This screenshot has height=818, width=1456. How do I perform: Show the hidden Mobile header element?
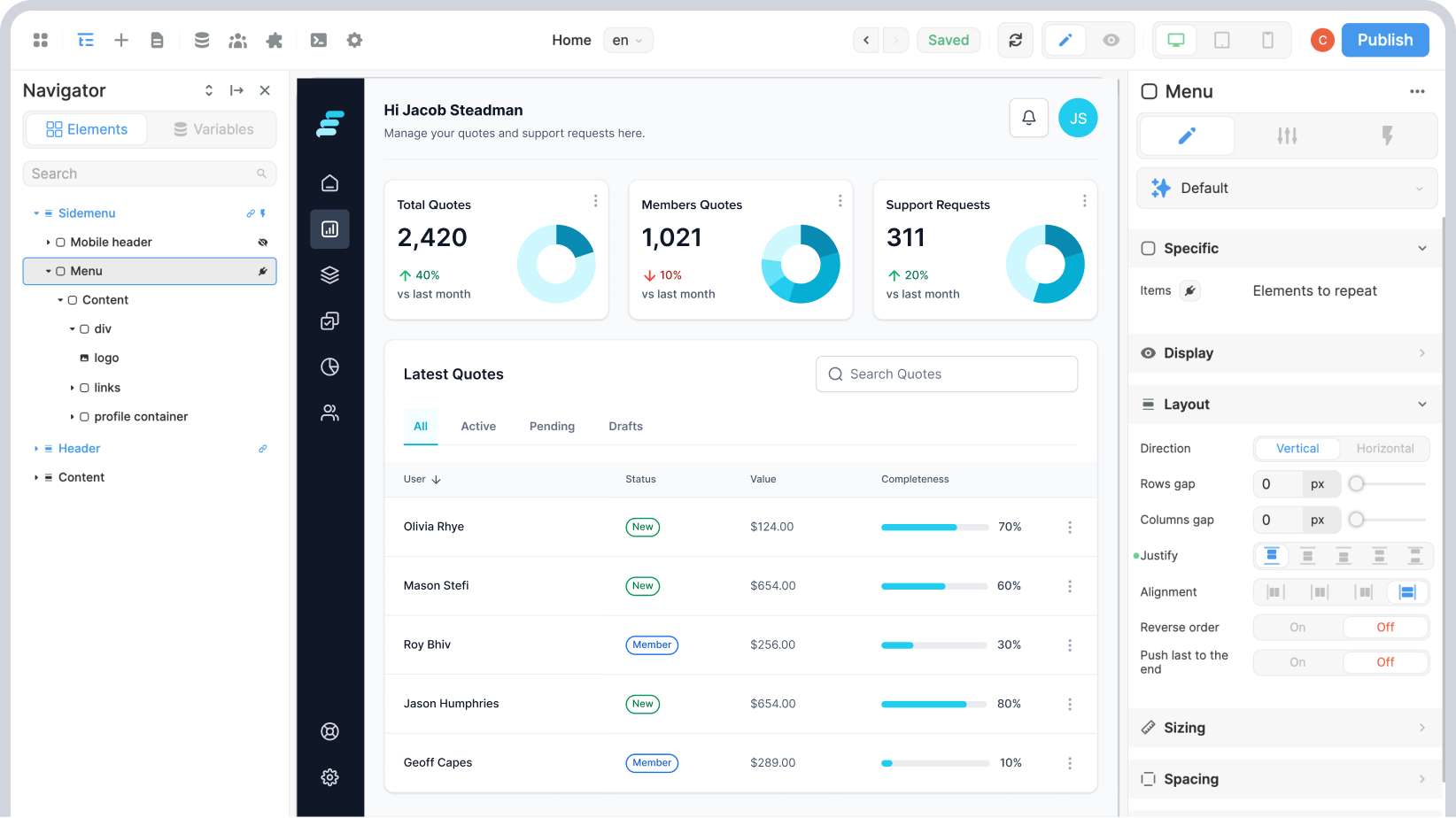(x=262, y=242)
